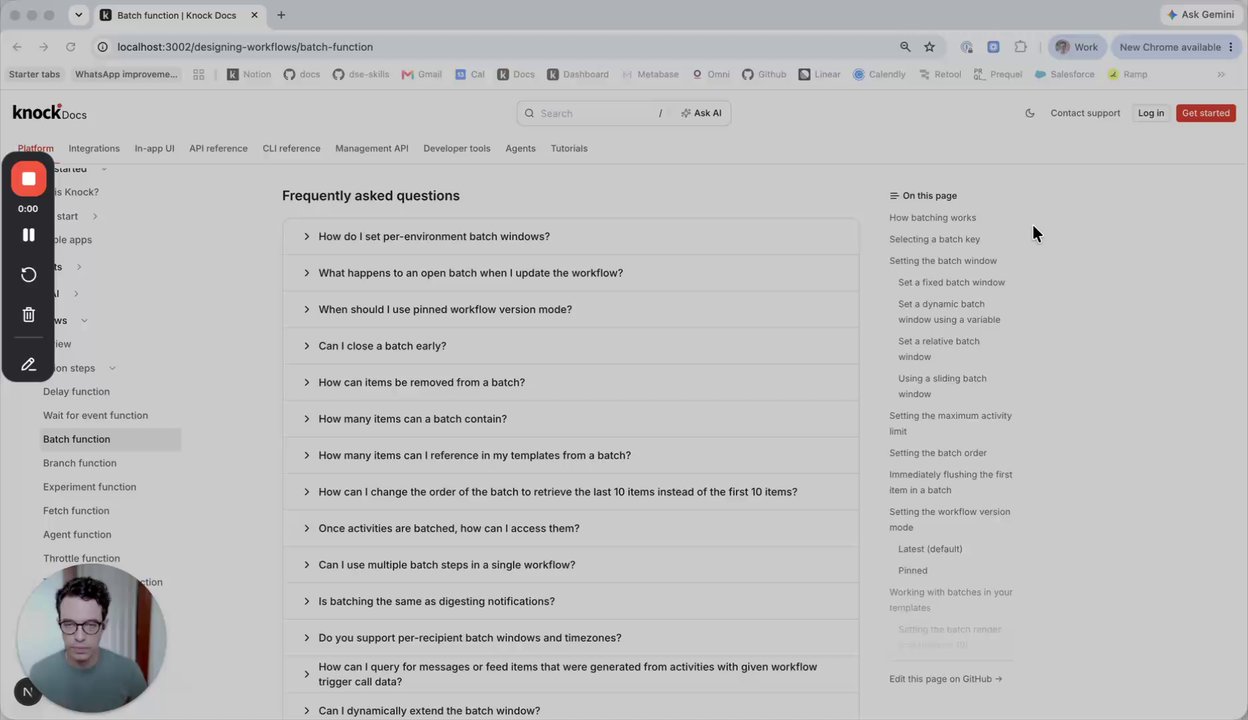Bookmark this page with the star icon

point(929,47)
